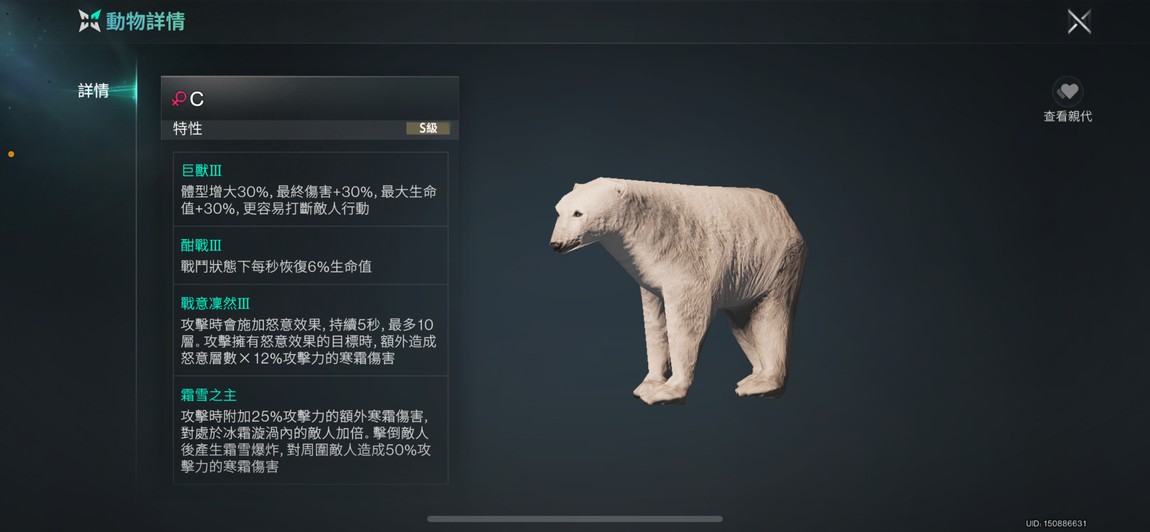Select the 戰意凜然III trait title
This screenshot has height=532, width=1150.
click(x=216, y=303)
